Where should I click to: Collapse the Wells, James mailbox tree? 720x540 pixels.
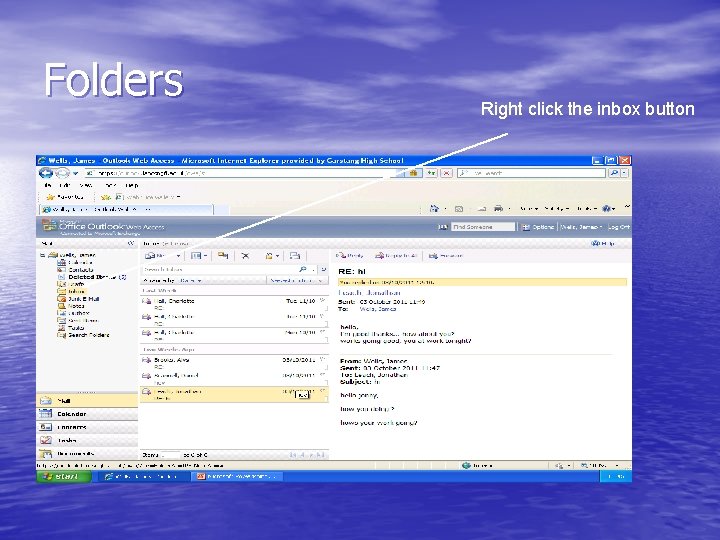coord(42,255)
